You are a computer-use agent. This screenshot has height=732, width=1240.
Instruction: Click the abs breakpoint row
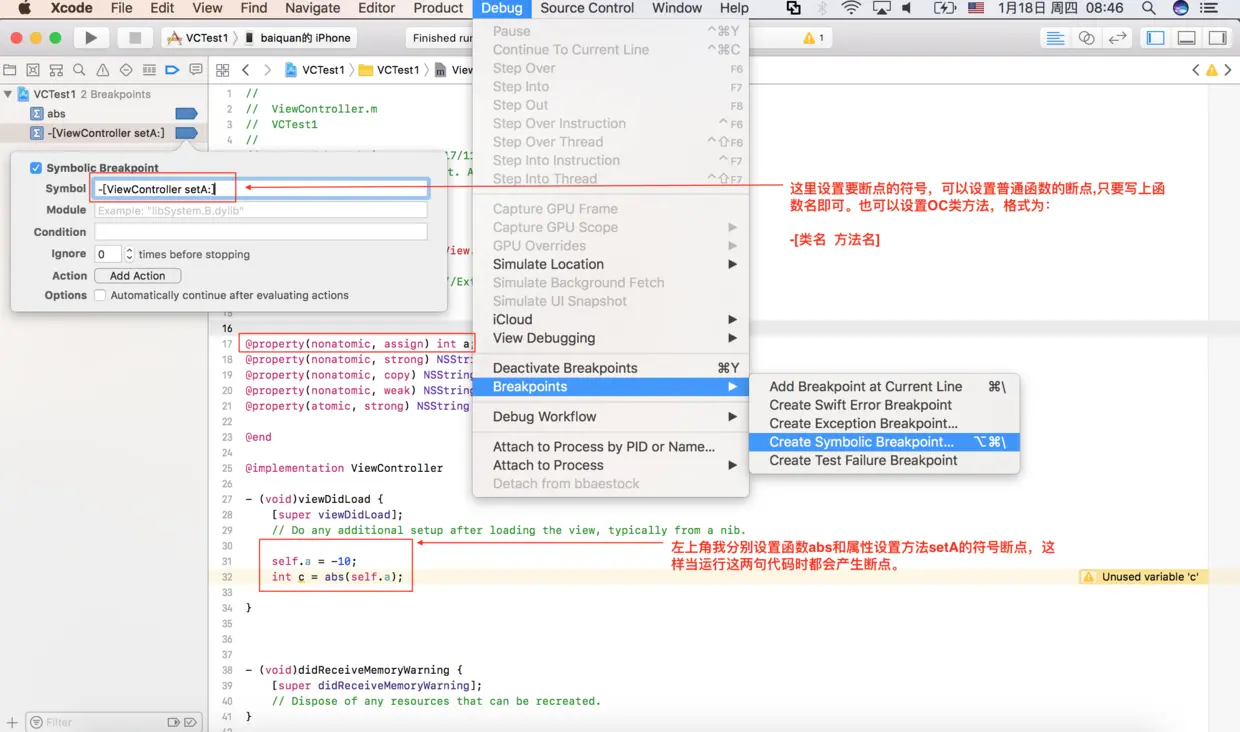pyautogui.click(x=104, y=114)
